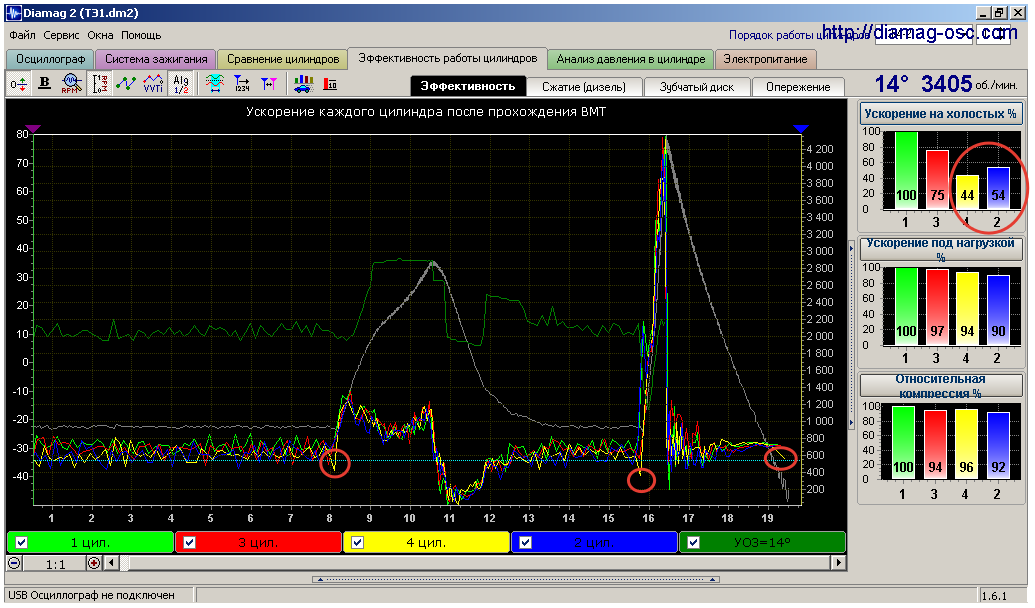The image size is (1035, 608).
Task: Select the Опережение sub-tab
Action: point(798,86)
